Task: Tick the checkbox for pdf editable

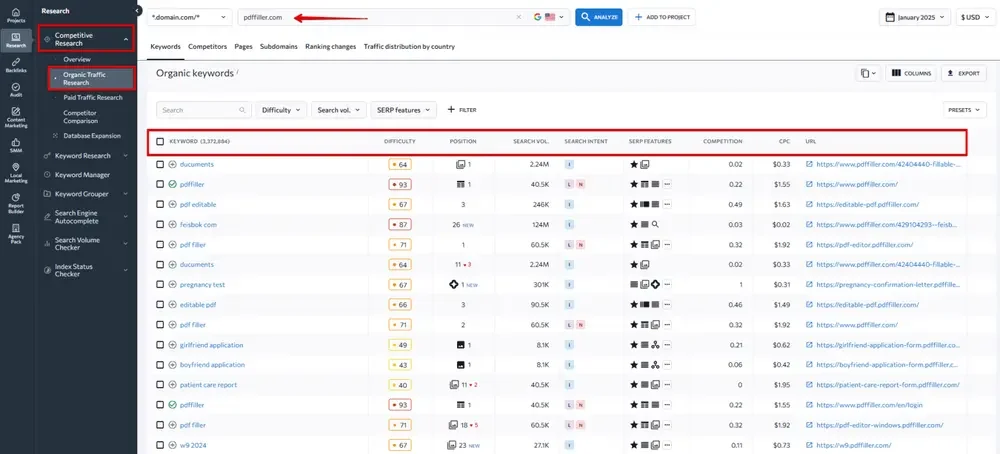Action: tap(160, 205)
